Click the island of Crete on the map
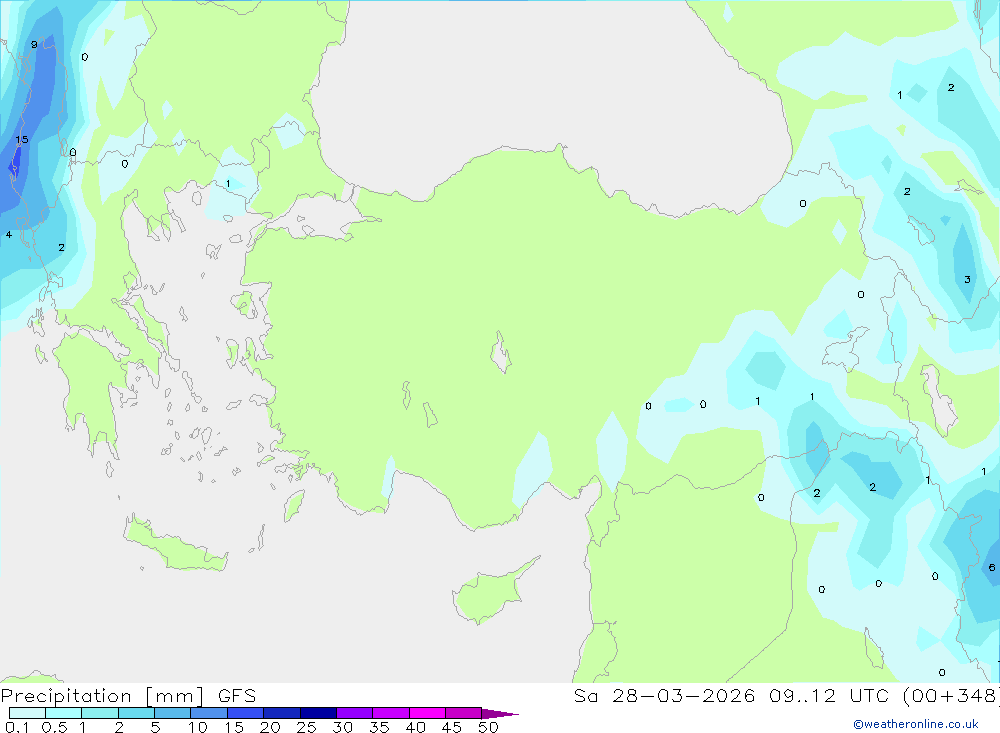Image resolution: width=1000 pixels, height=733 pixels. [175, 544]
